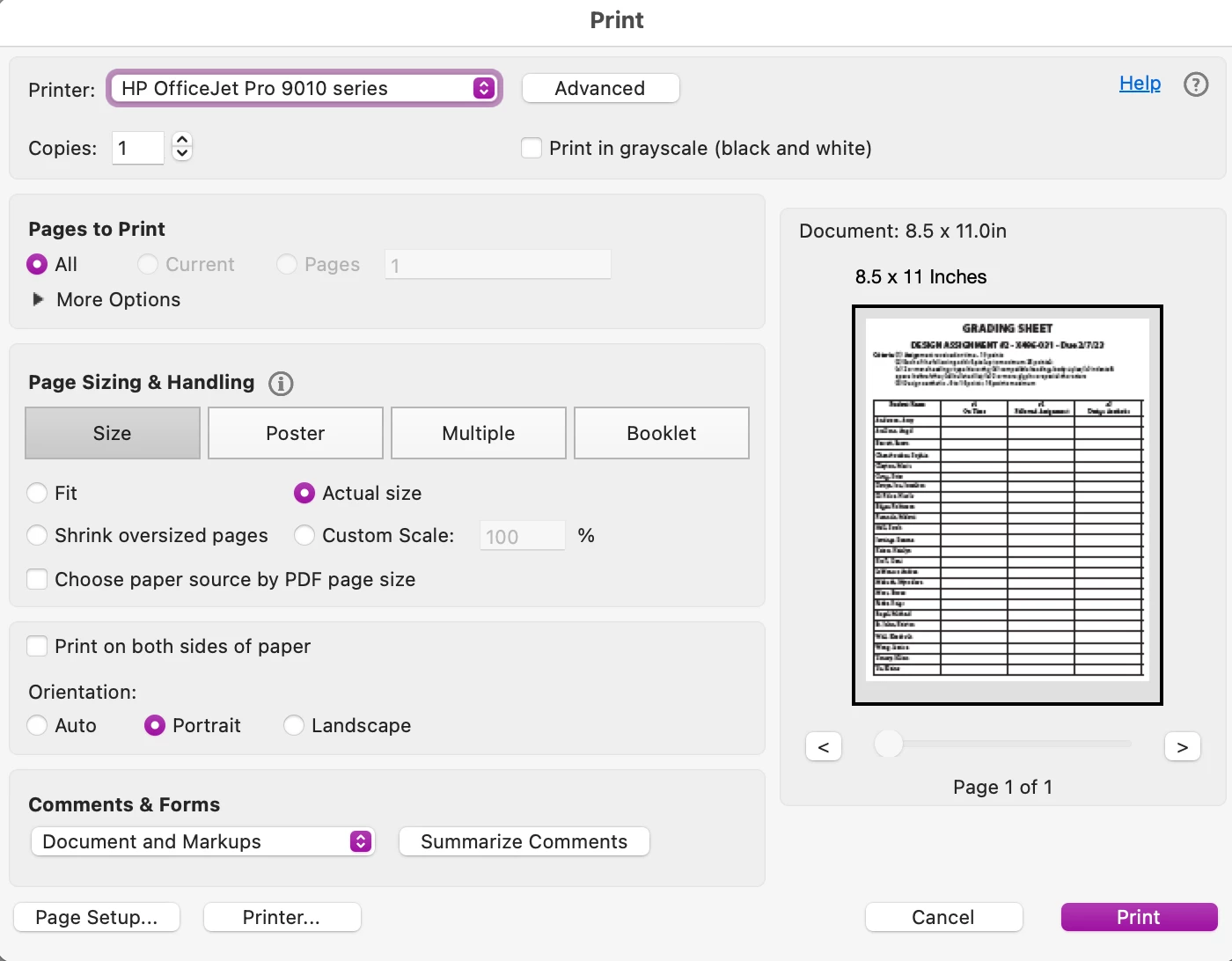Image resolution: width=1232 pixels, height=961 pixels.
Task: Expand More Options disclosure triangle
Action: pyautogui.click(x=38, y=299)
